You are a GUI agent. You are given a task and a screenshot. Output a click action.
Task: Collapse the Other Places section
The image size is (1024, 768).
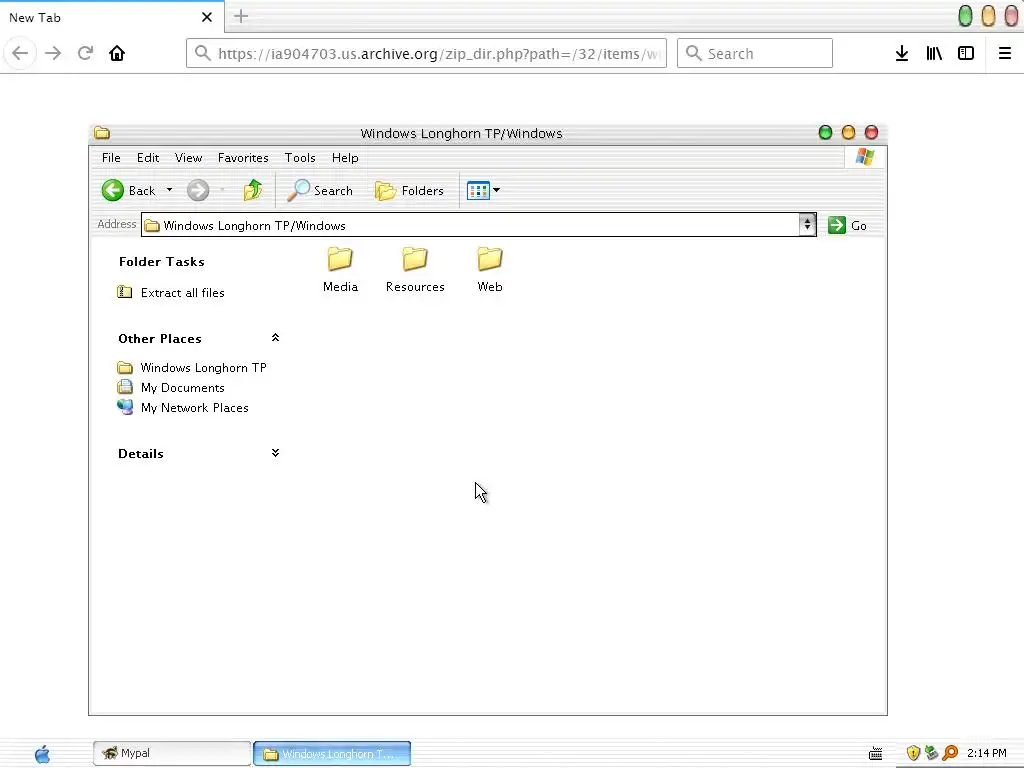(x=275, y=338)
